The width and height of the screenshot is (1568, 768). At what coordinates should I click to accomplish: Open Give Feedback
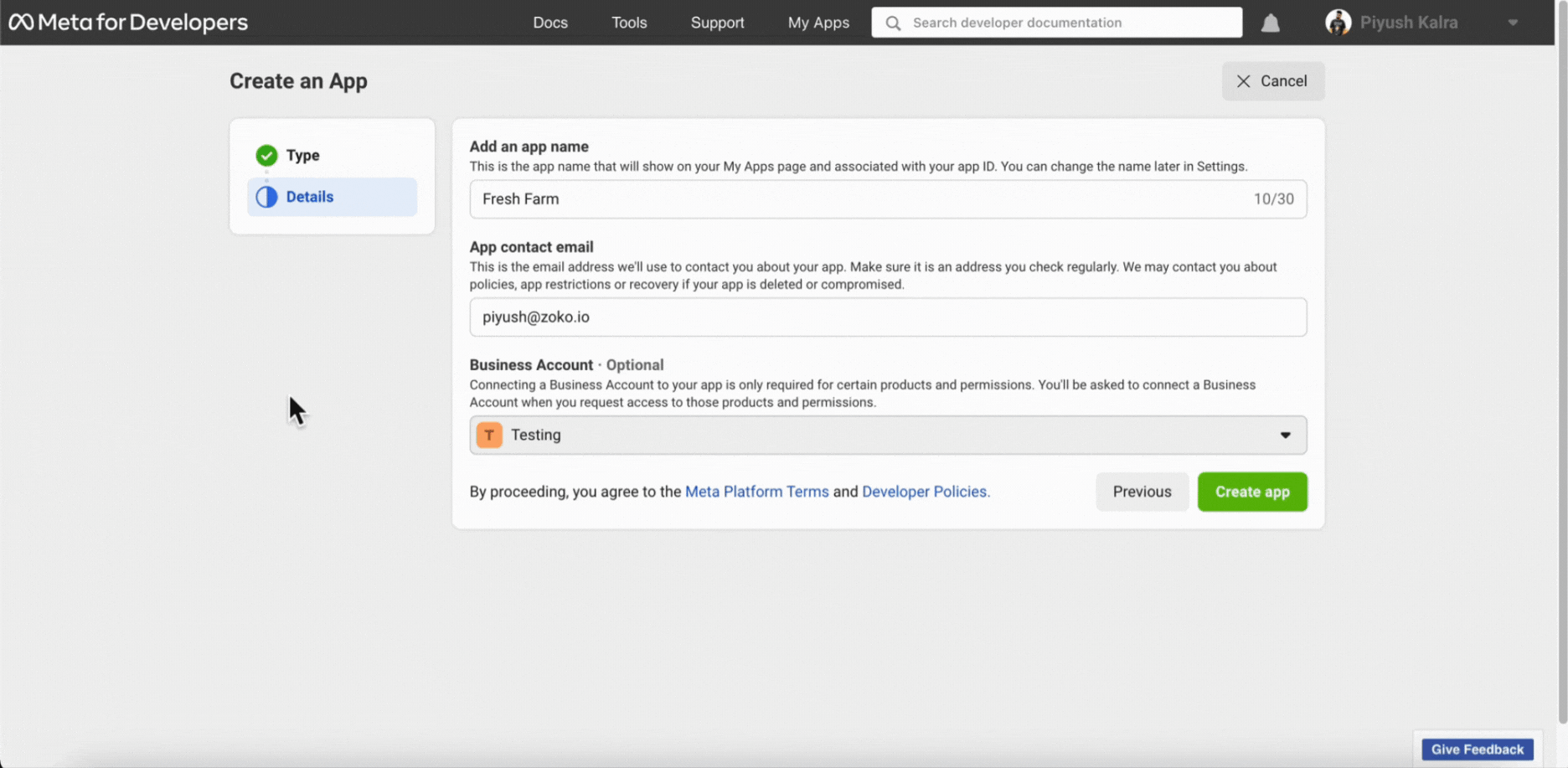(x=1478, y=750)
